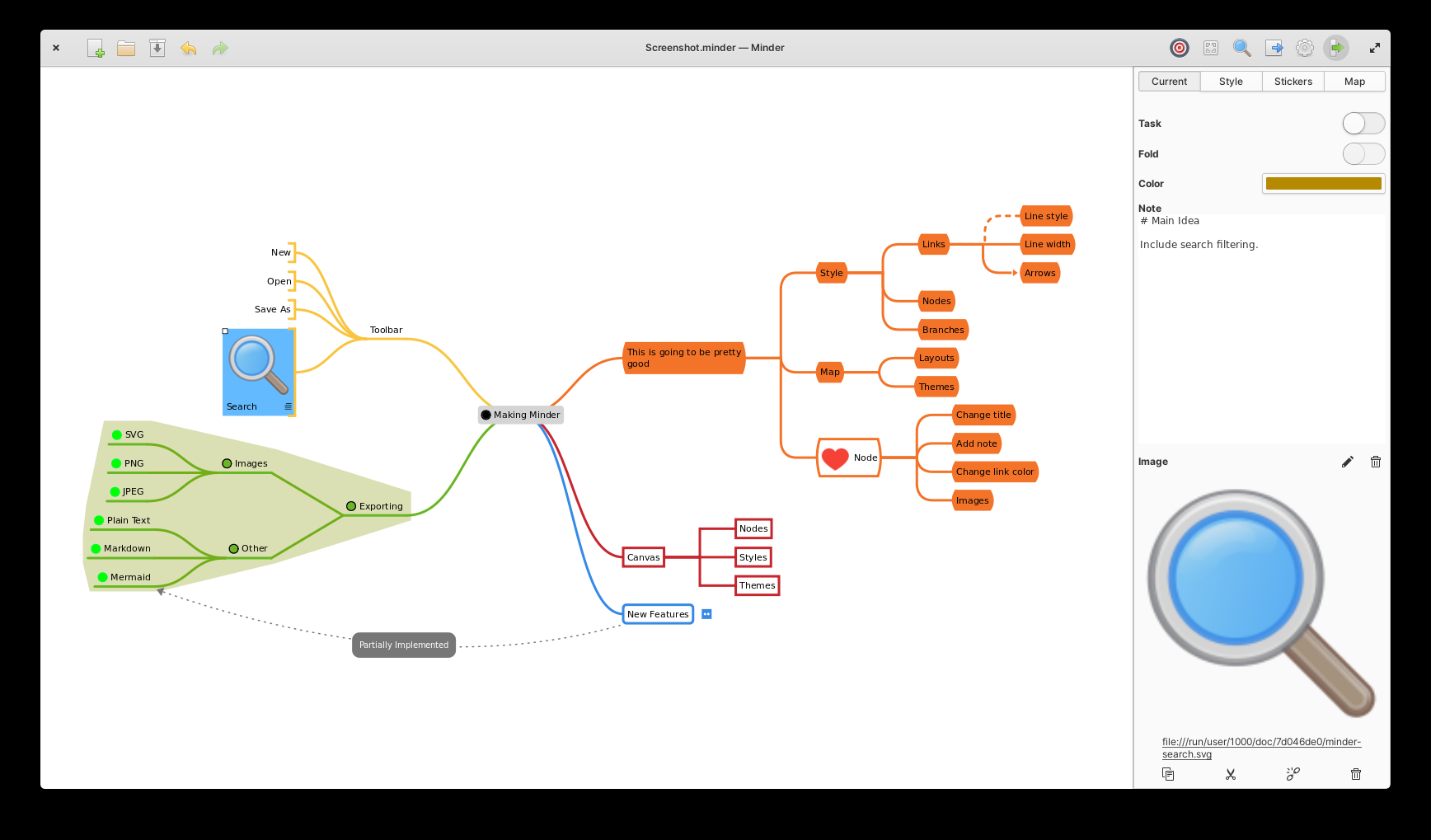This screenshot has height=840, width=1431.
Task: Toggle the sidebar visibility icon with green arrow
Action: 1336,48
